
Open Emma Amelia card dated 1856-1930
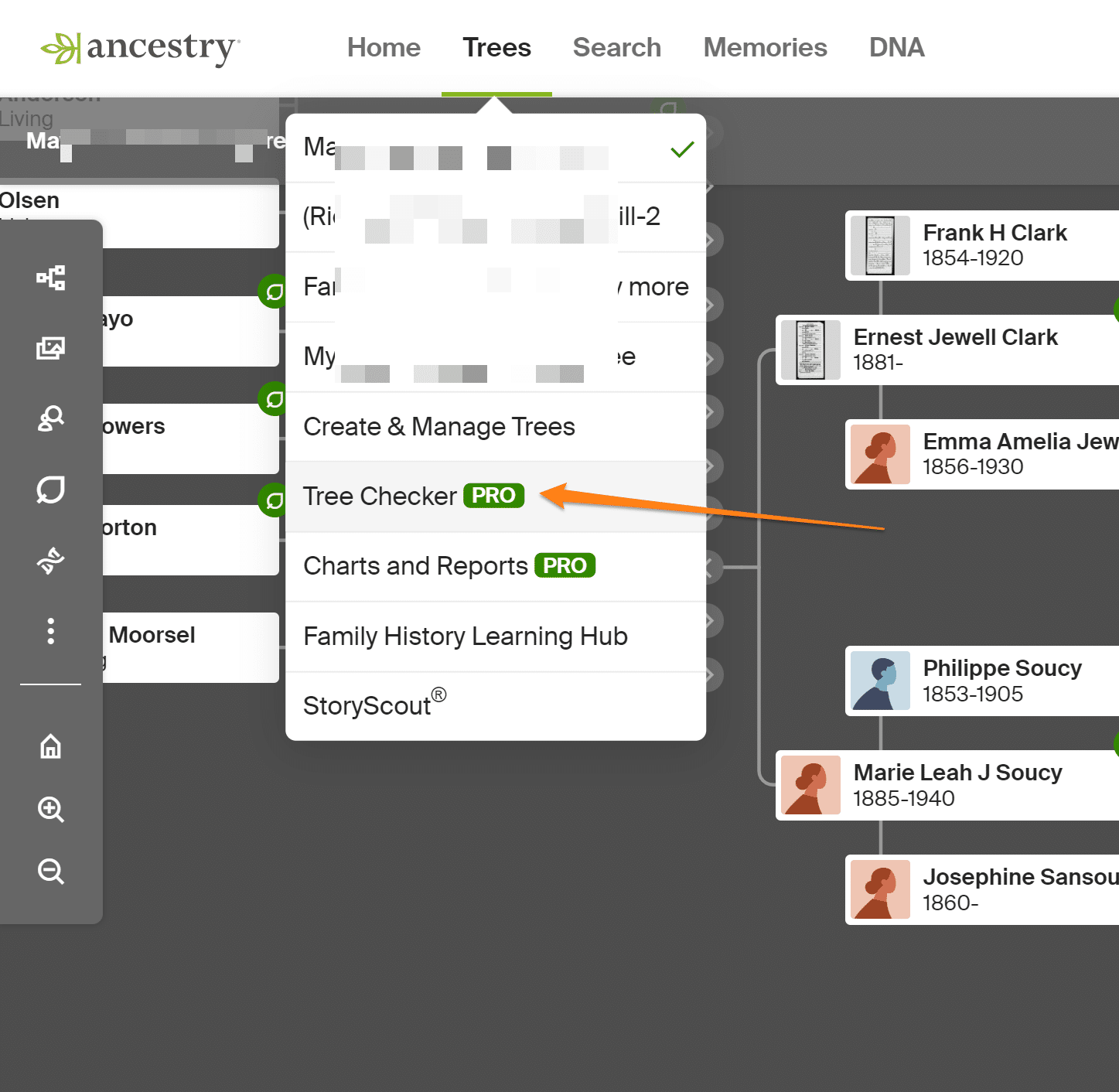tap(982, 454)
